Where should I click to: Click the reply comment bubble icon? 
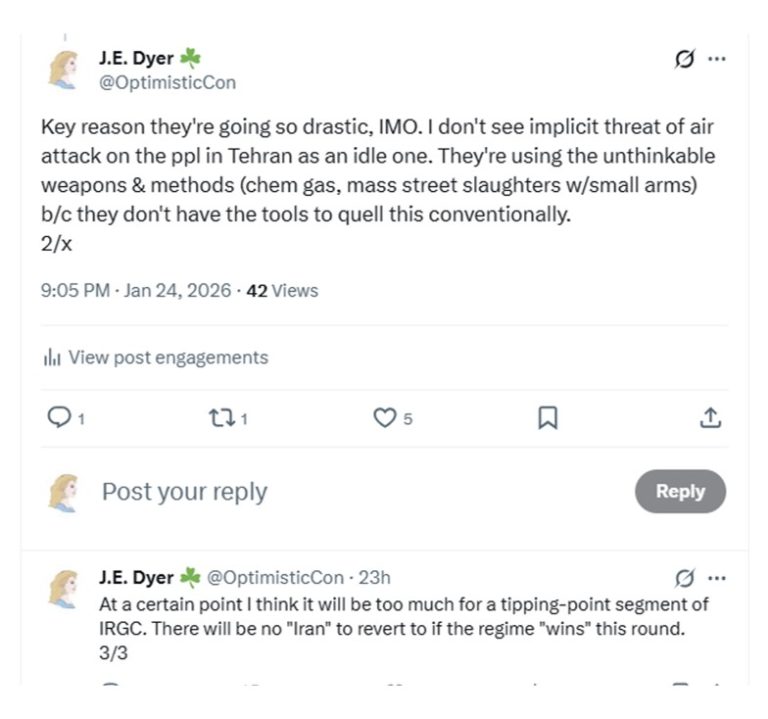[x=60, y=419]
